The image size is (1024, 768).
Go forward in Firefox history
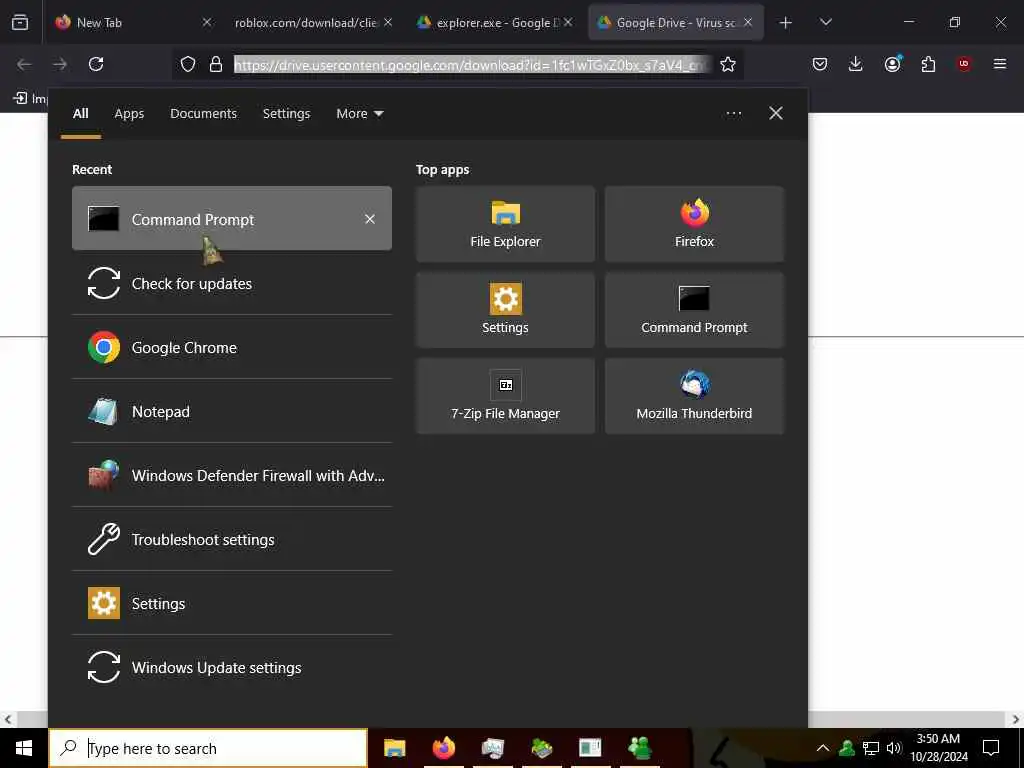click(x=60, y=64)
